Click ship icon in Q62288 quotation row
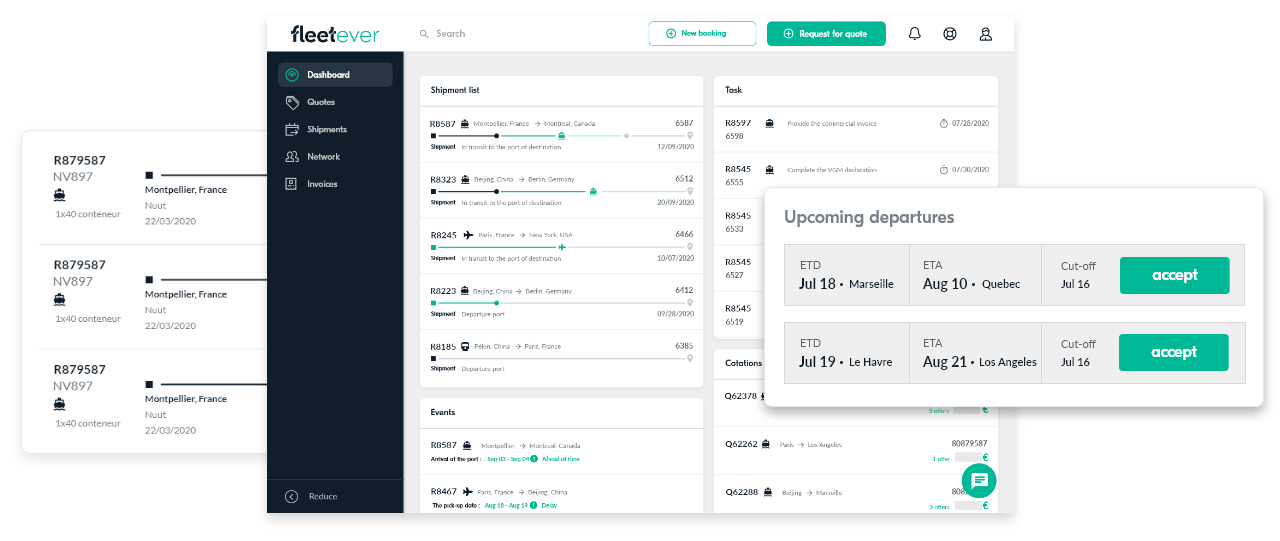The image size is (1280, 541). [x=768, y=492]
